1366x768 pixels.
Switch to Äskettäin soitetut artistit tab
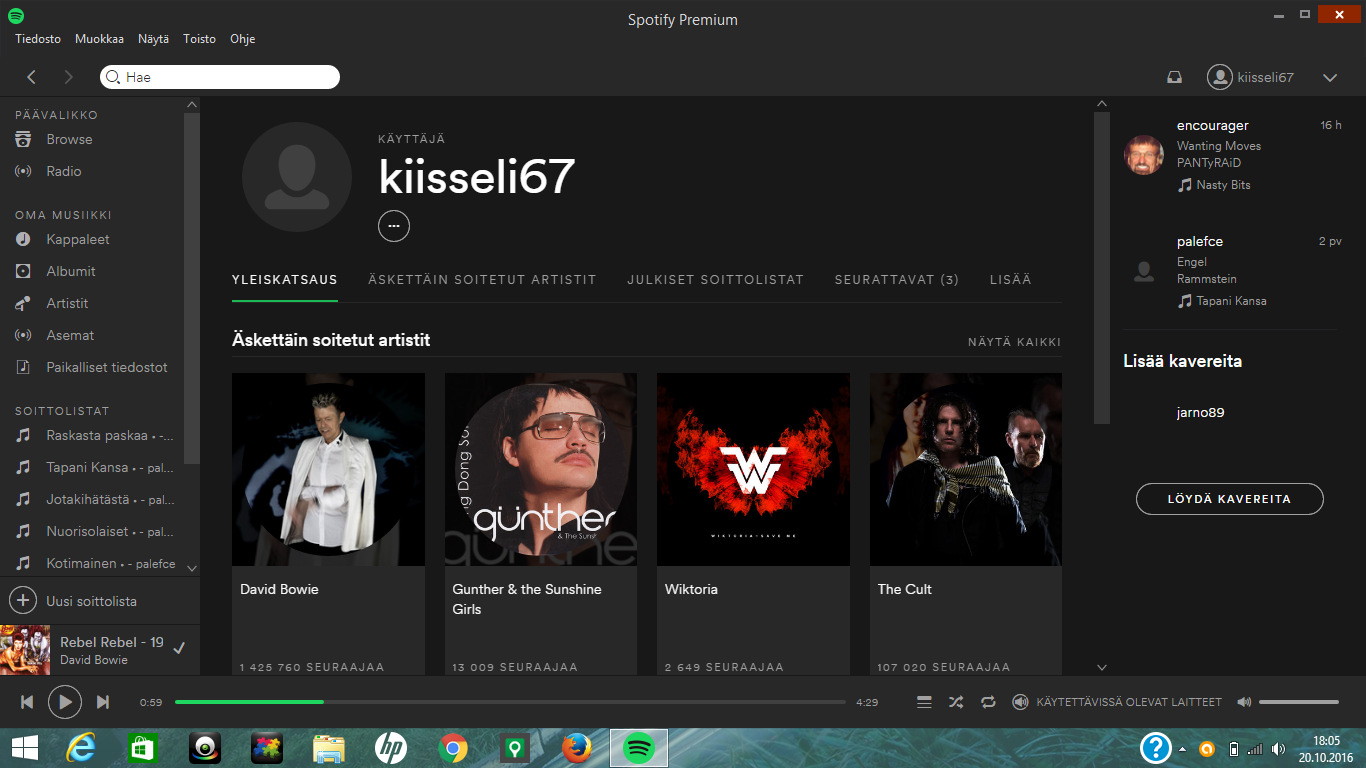click(482, 280)
